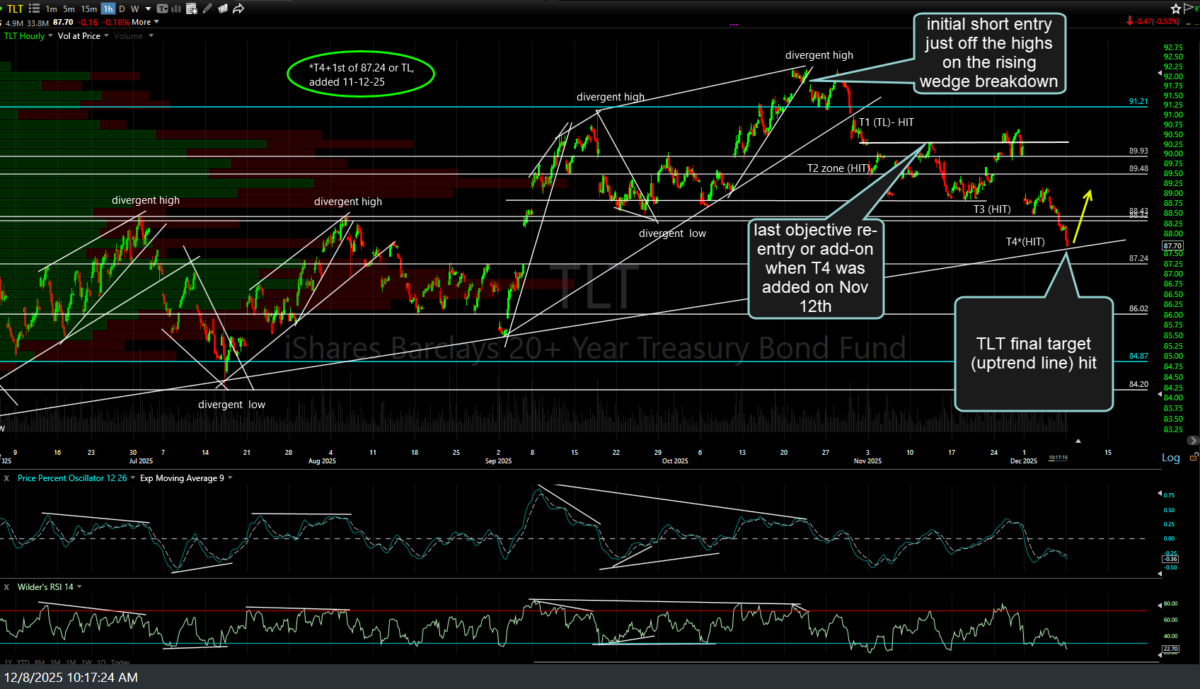Click the add note/calendar icon
The height and width of the screenshot is (689, 1200).
point(191,9)
